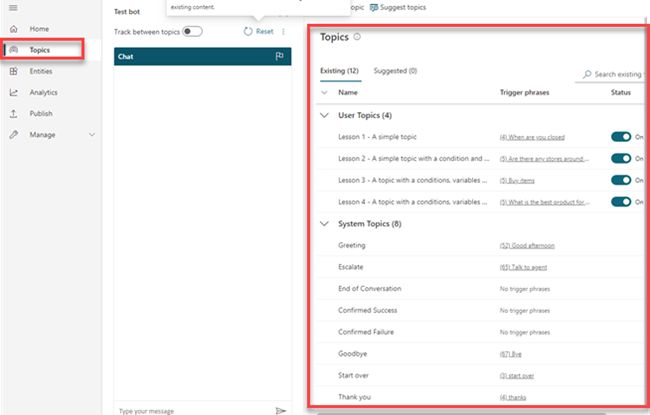Viewport: 650px width, 415px height.
Task: Click the Manage wrench icon
Action: tap(14, 135)
